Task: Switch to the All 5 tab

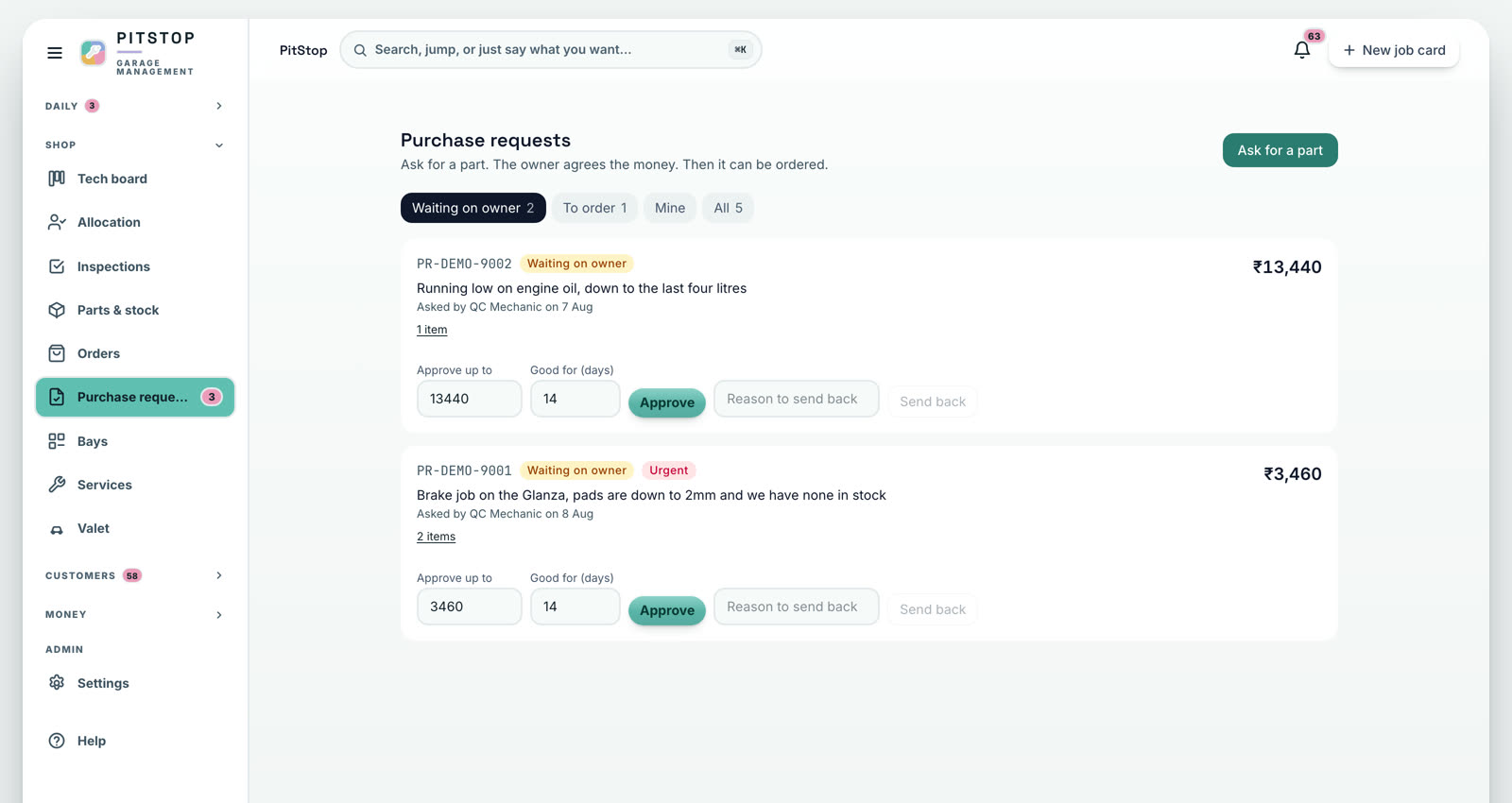Action: tap(728, 208)
